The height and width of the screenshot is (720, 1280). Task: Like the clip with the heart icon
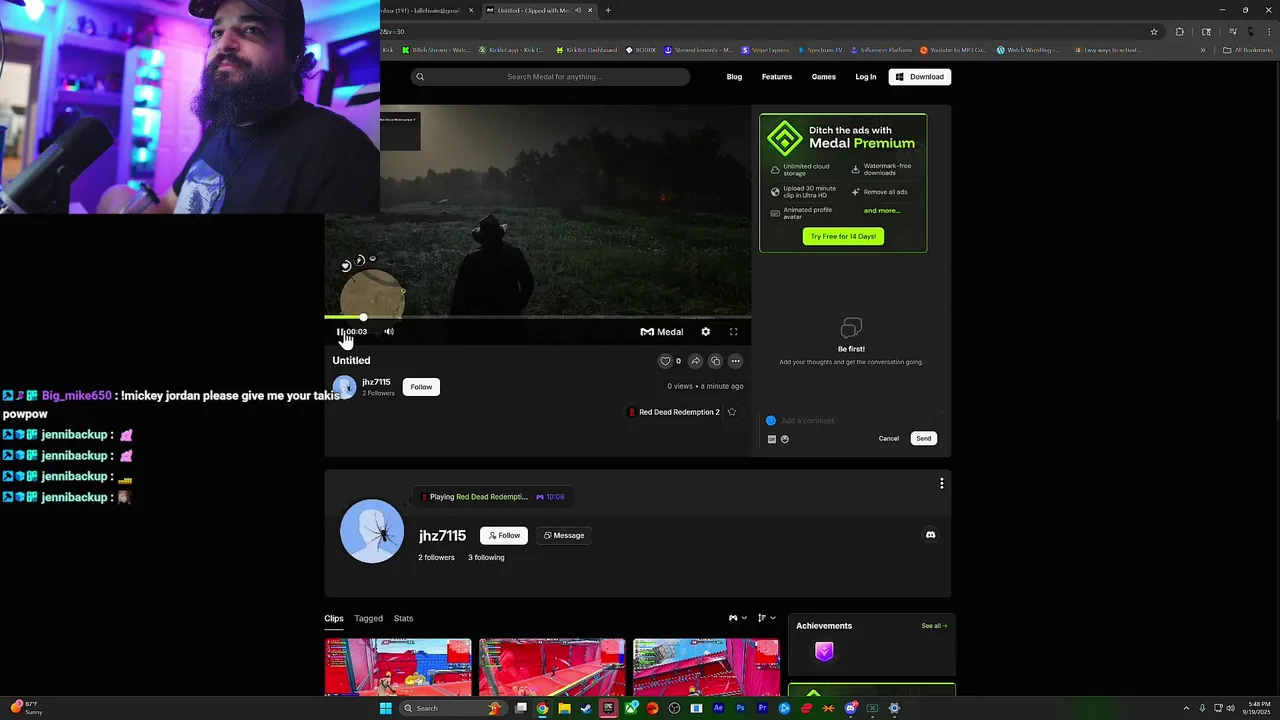[665, 361]
